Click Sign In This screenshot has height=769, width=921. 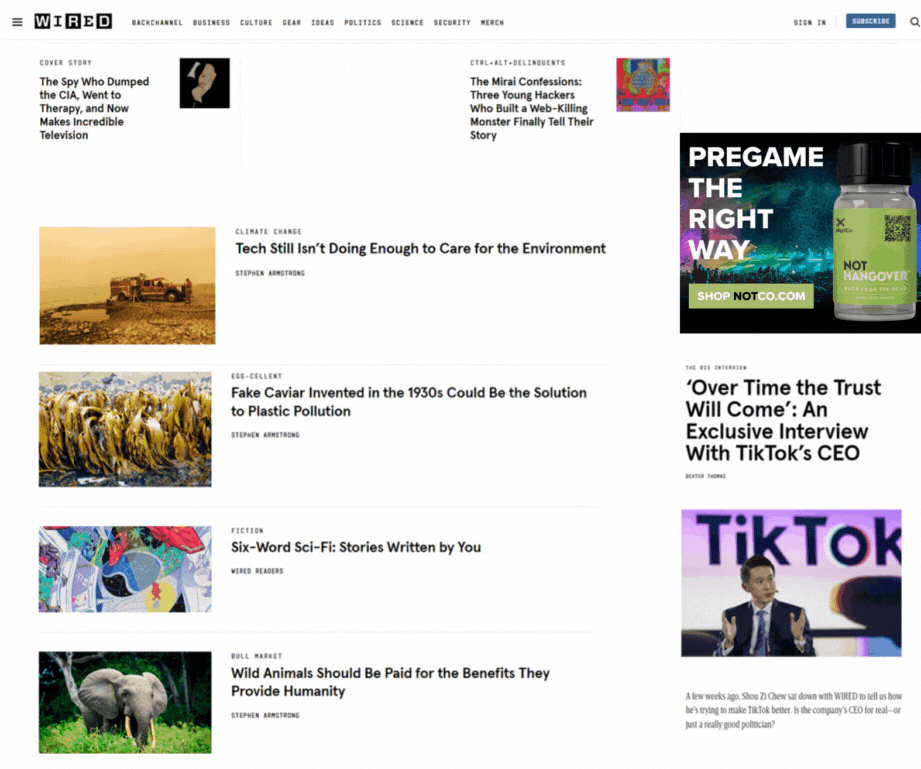[x=809, y=23]
